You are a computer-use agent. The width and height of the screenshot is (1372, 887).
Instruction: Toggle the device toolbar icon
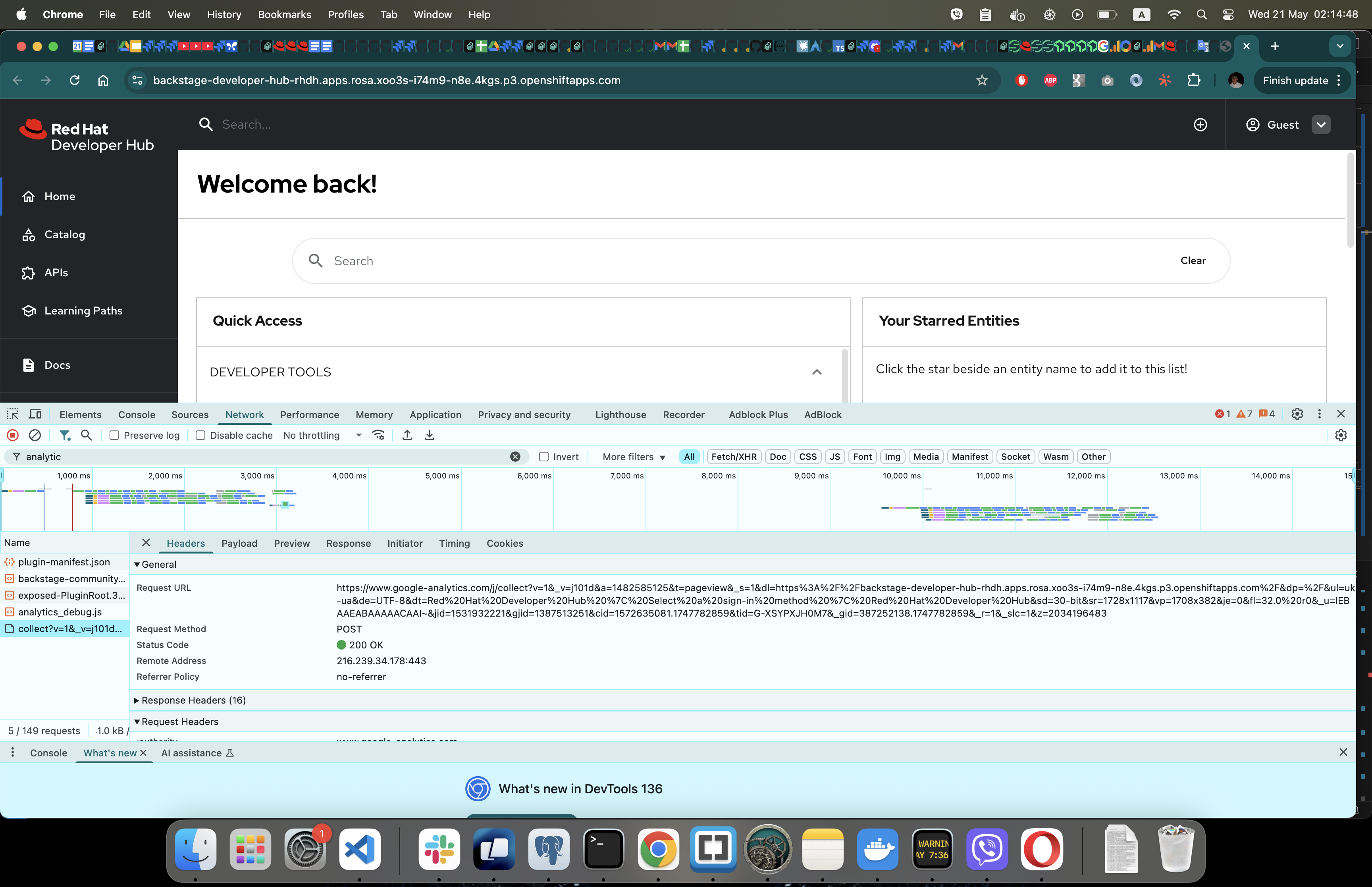35,414
